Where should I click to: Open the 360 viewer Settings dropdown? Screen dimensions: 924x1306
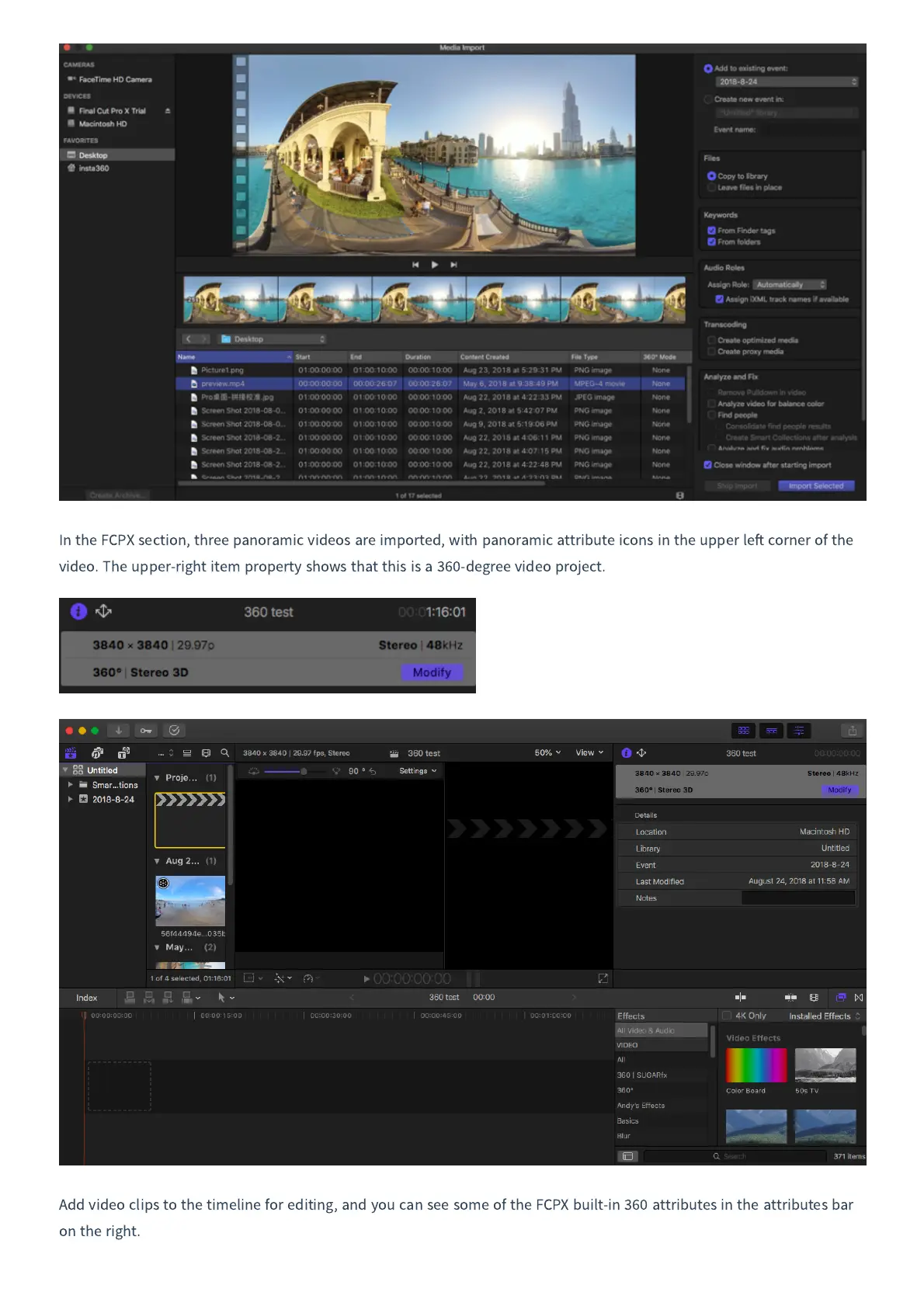click(x=418, y=771)
